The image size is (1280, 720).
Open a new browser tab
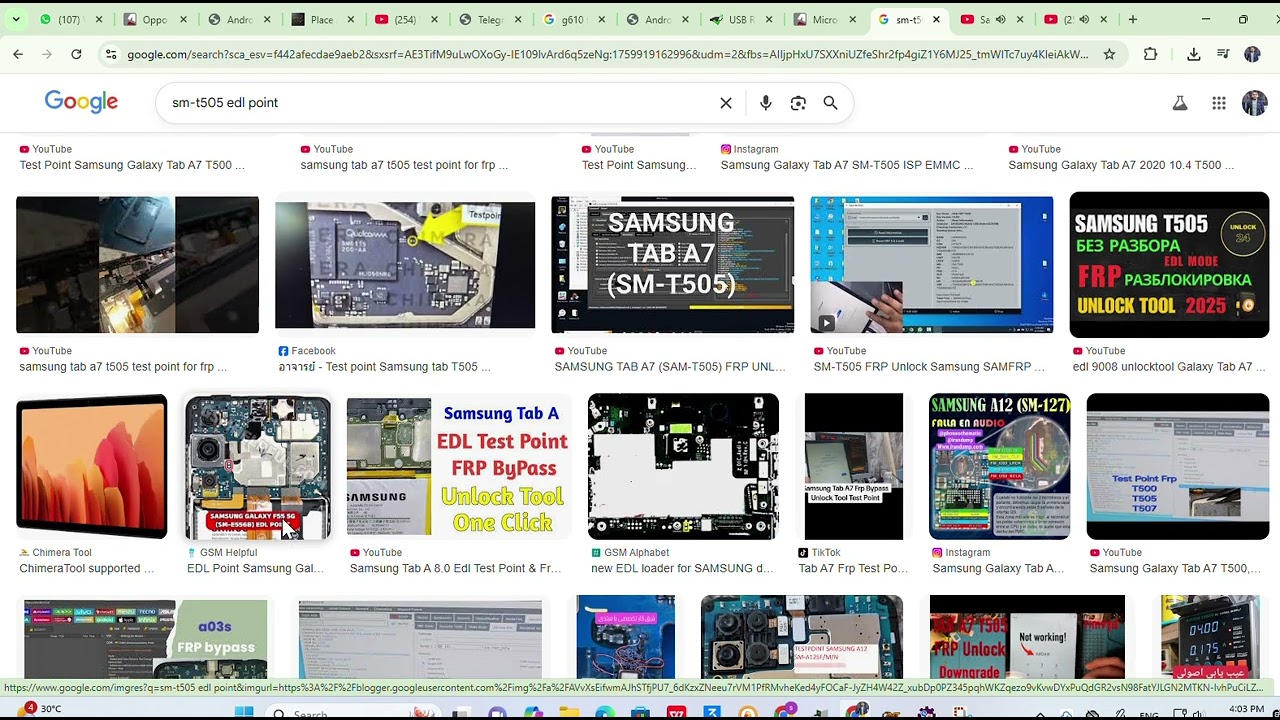(x=1133, y=19)
